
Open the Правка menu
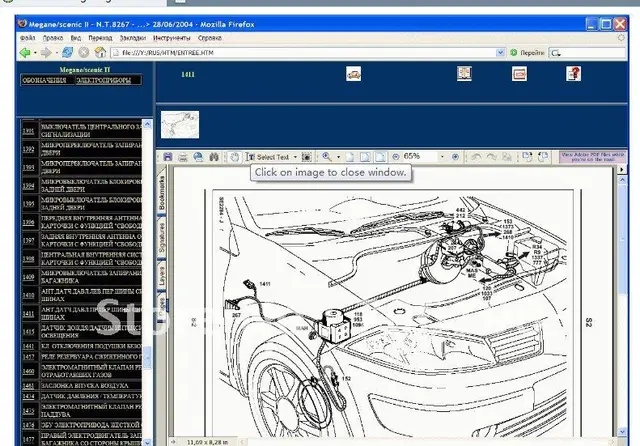(53, 38)
